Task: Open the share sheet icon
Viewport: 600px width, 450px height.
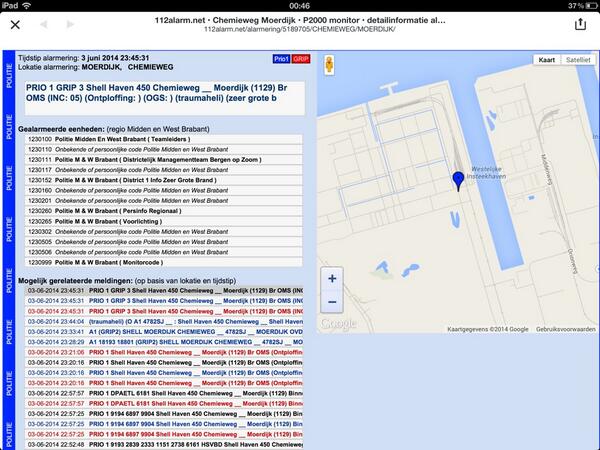Action: [580, 24]
